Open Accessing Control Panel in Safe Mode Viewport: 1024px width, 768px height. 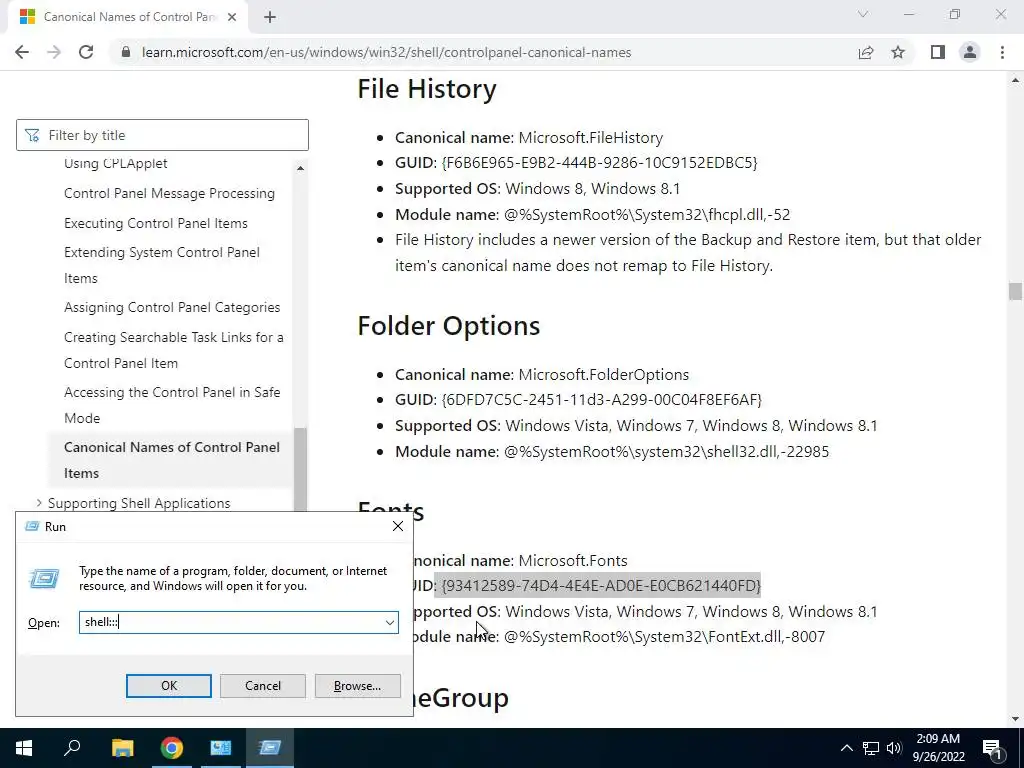172,405
